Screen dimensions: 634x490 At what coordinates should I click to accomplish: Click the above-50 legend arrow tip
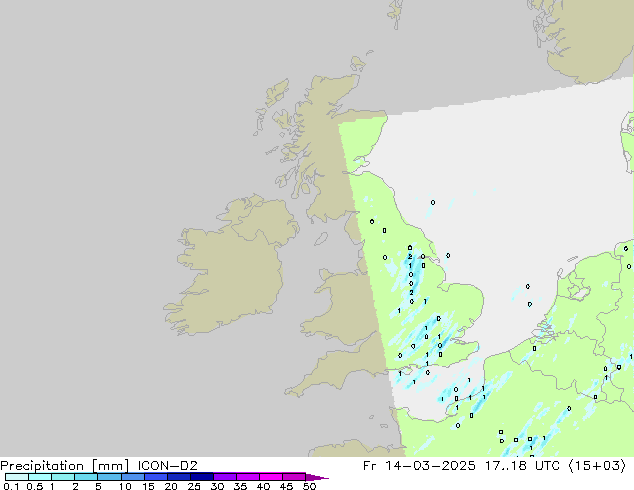pyautogui.click(x=317, y=477)
